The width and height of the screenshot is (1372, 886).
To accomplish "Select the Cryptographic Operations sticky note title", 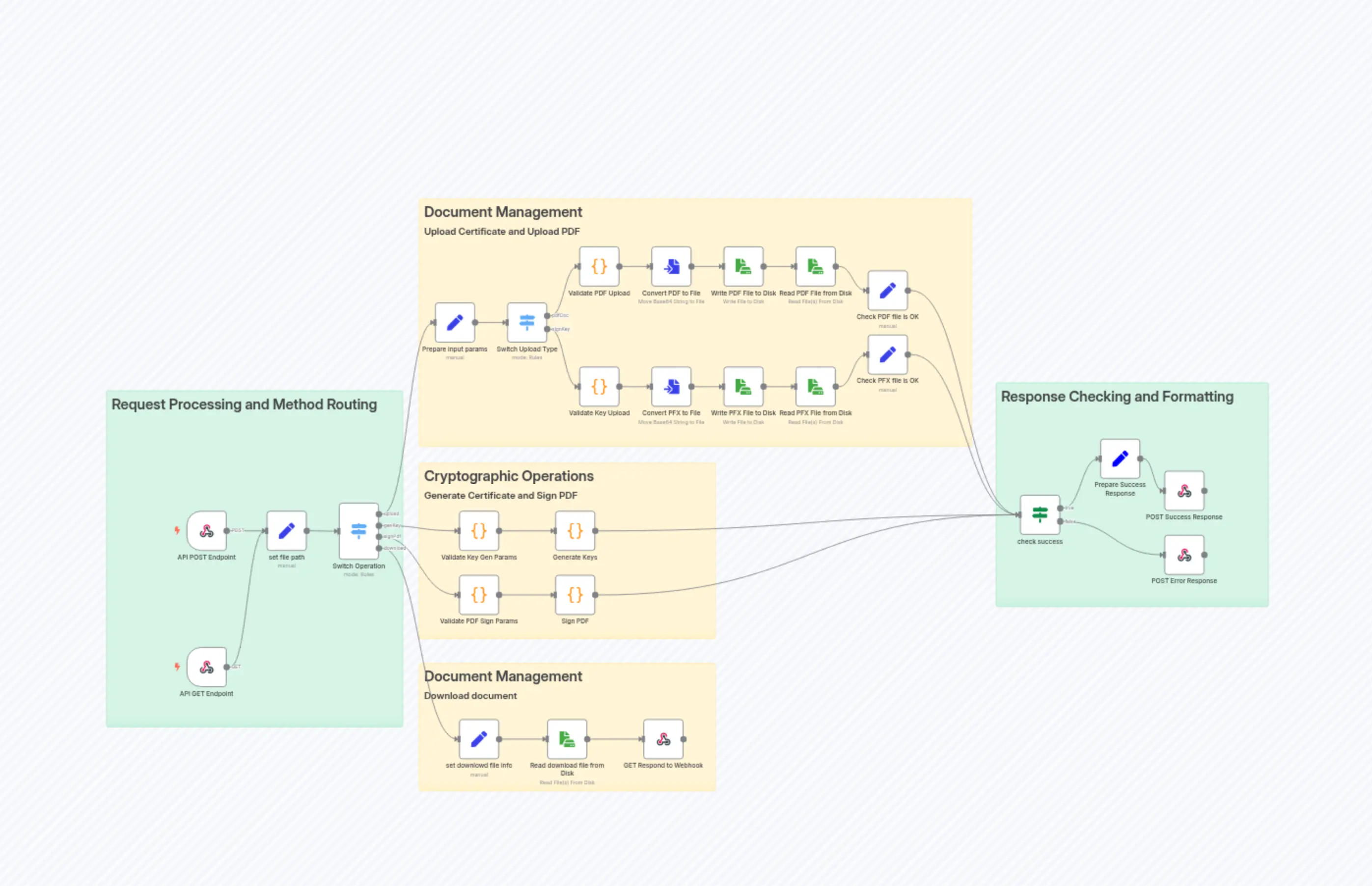I will pyautogui.click(x=508, y=476).
